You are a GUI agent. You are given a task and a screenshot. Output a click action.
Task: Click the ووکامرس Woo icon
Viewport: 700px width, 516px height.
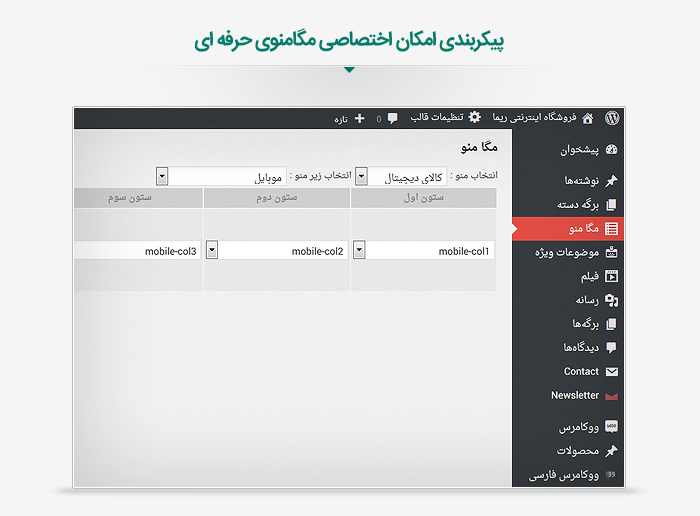tap(611, 427)
